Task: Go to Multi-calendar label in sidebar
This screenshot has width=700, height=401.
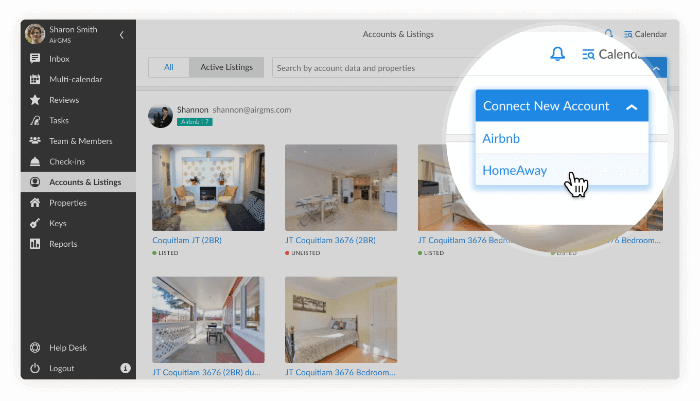Action: click(x=76, y=79)
